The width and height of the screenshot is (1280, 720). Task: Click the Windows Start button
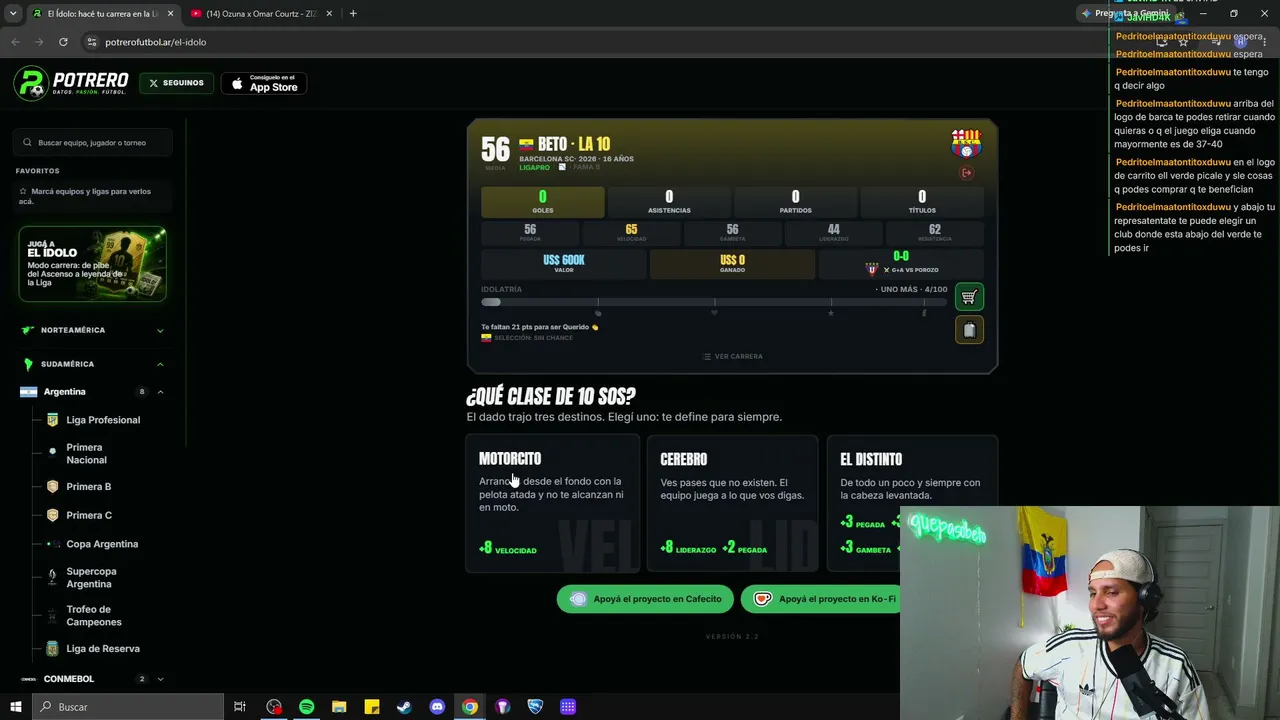coord(15,707)
